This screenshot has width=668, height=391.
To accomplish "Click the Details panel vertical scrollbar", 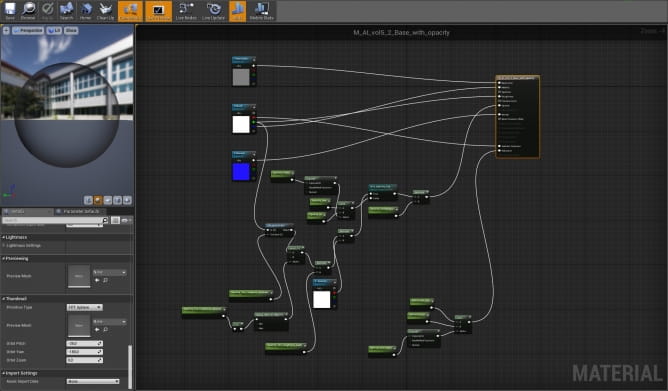I will click(x=130, y=366).
